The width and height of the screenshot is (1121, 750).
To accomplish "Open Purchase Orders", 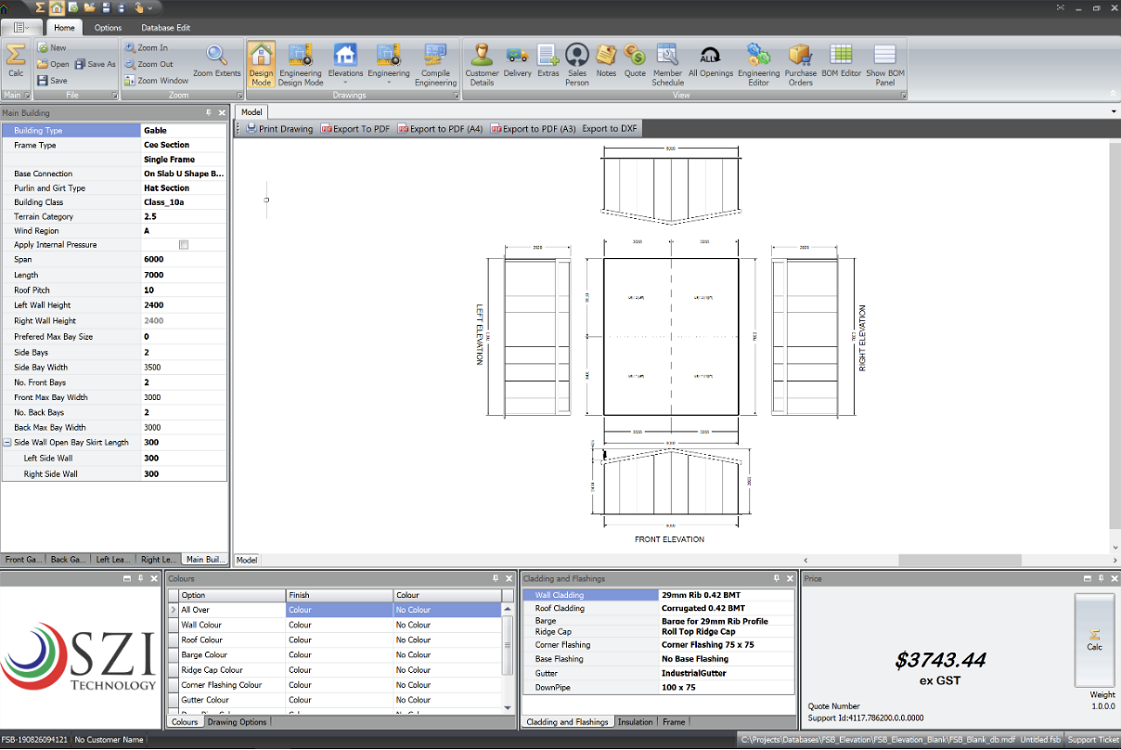I will pos(800,64).
